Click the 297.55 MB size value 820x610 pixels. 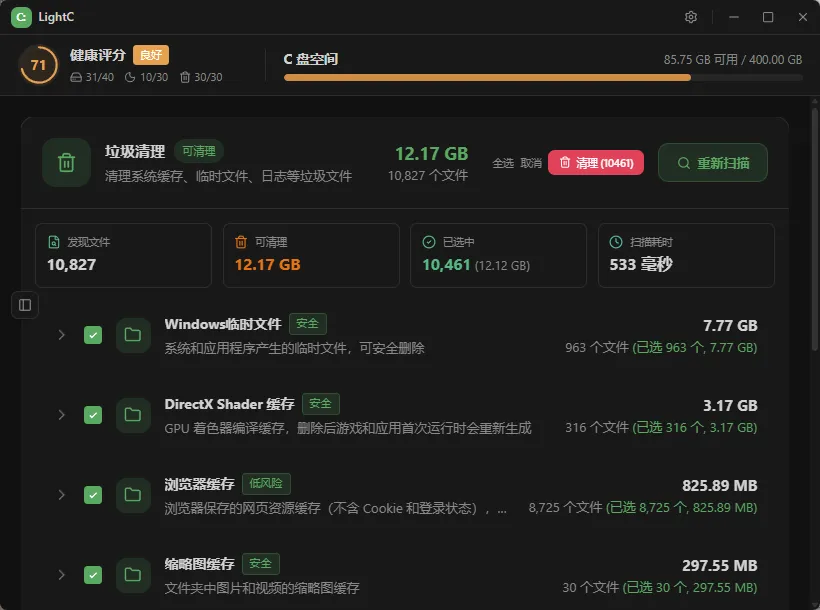(720, 566)
